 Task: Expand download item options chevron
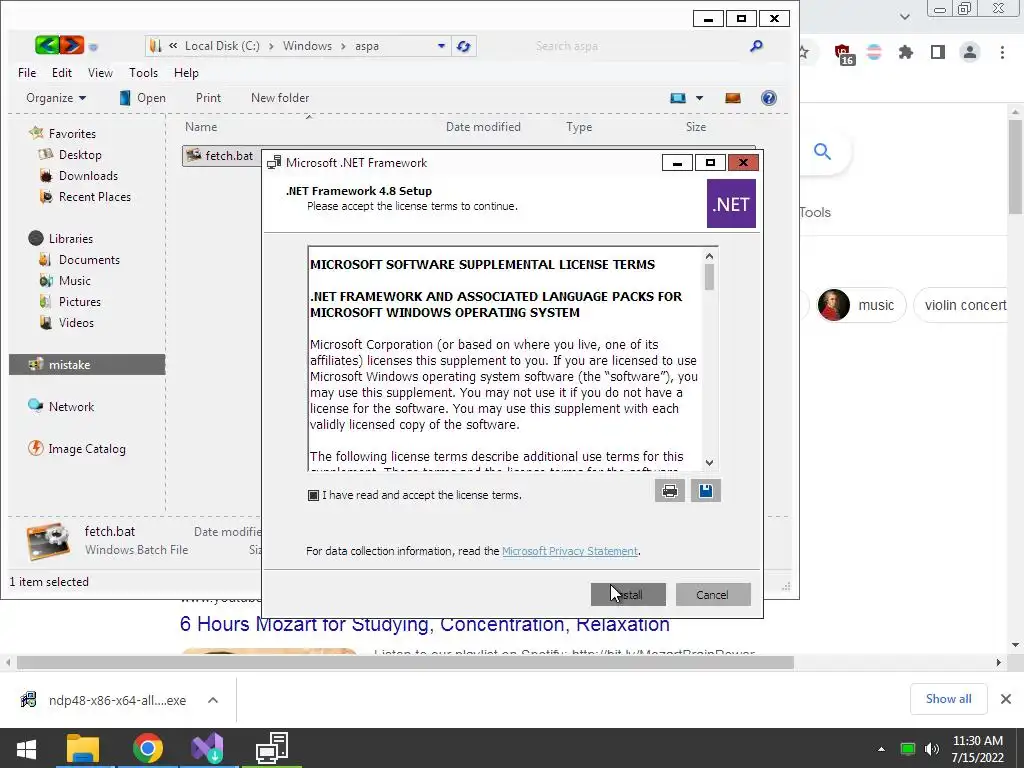(213, 700)
